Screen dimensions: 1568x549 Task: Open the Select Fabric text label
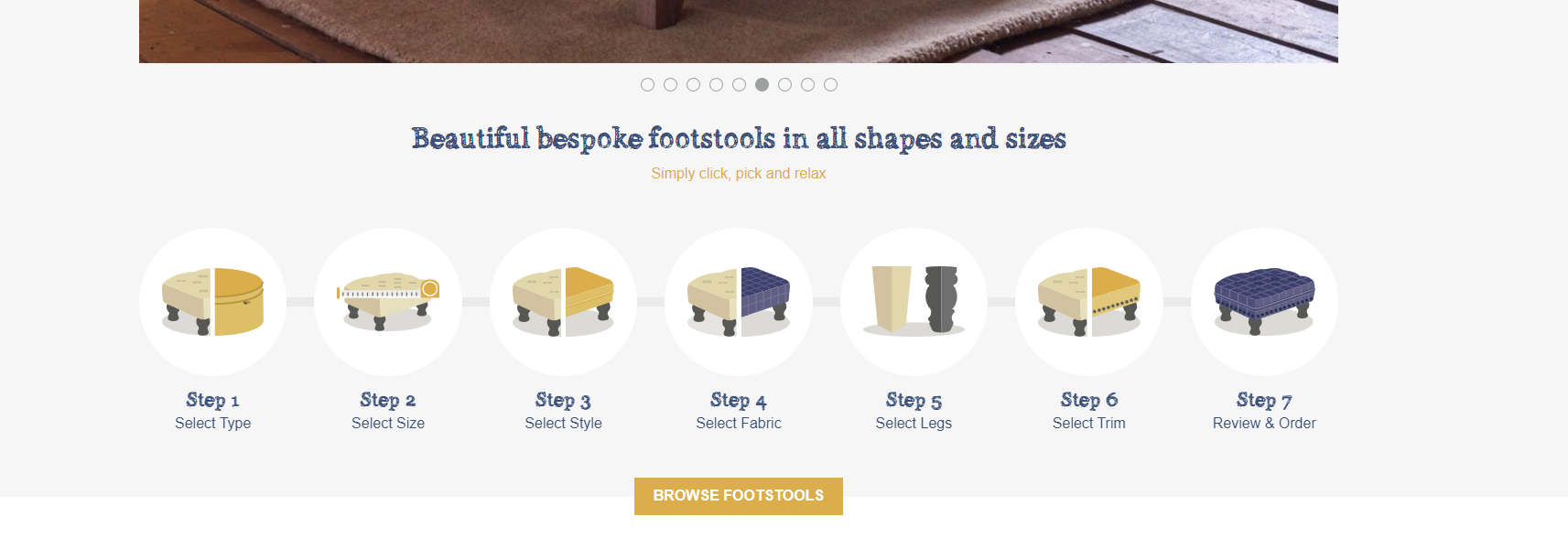(x=739, y=423)
